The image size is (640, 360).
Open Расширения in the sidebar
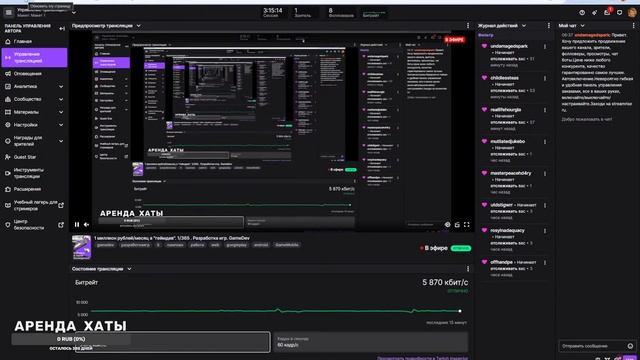34,189
